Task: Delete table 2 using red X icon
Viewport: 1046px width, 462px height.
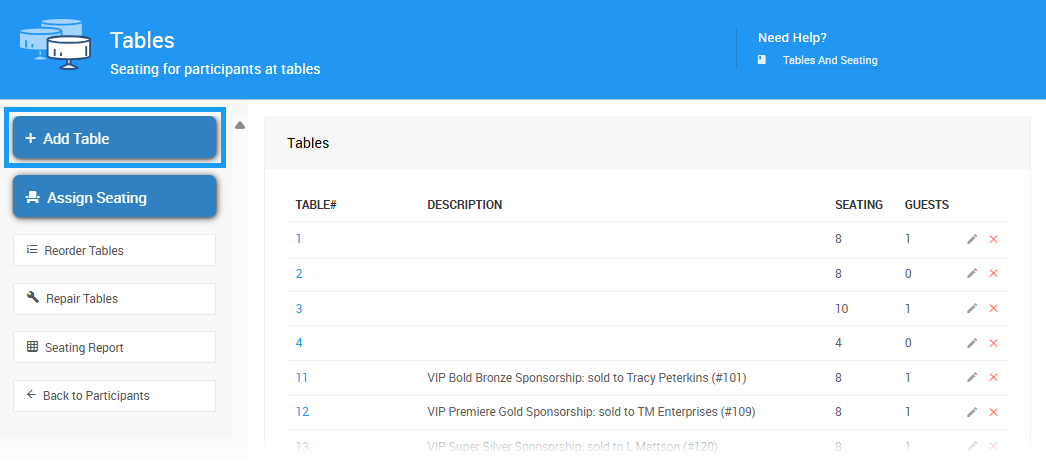Action: tap(993, 274)
